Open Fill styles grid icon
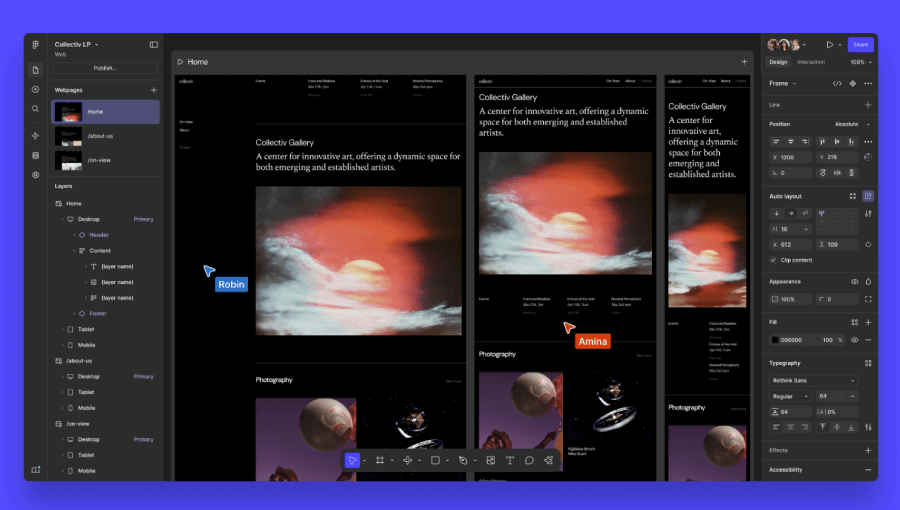Image resolution: width=900 pixels, height=510 pixels. (x=855, y=322)
